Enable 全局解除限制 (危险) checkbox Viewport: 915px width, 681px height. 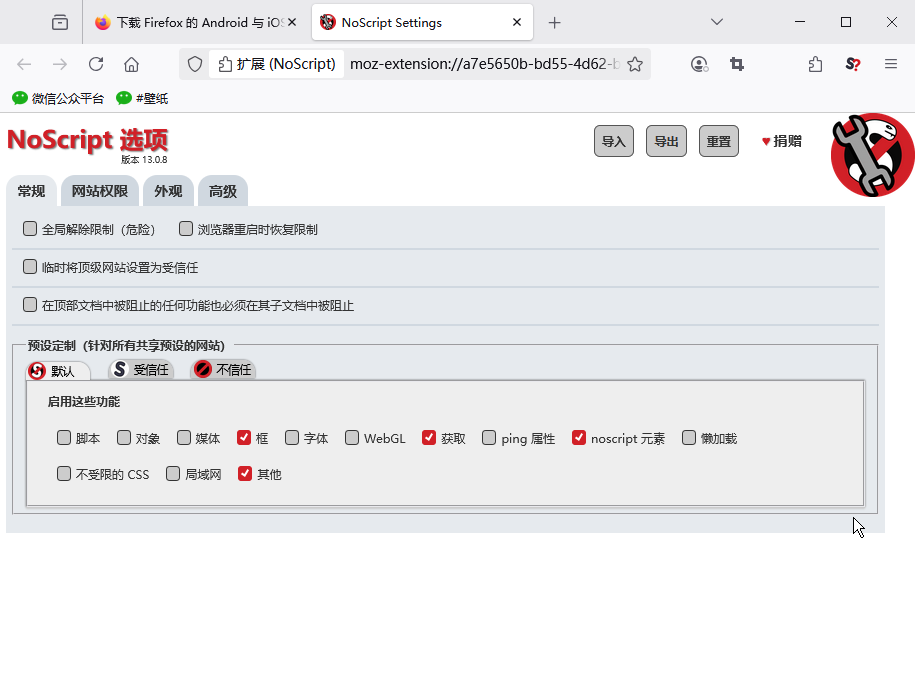point(30,229)
